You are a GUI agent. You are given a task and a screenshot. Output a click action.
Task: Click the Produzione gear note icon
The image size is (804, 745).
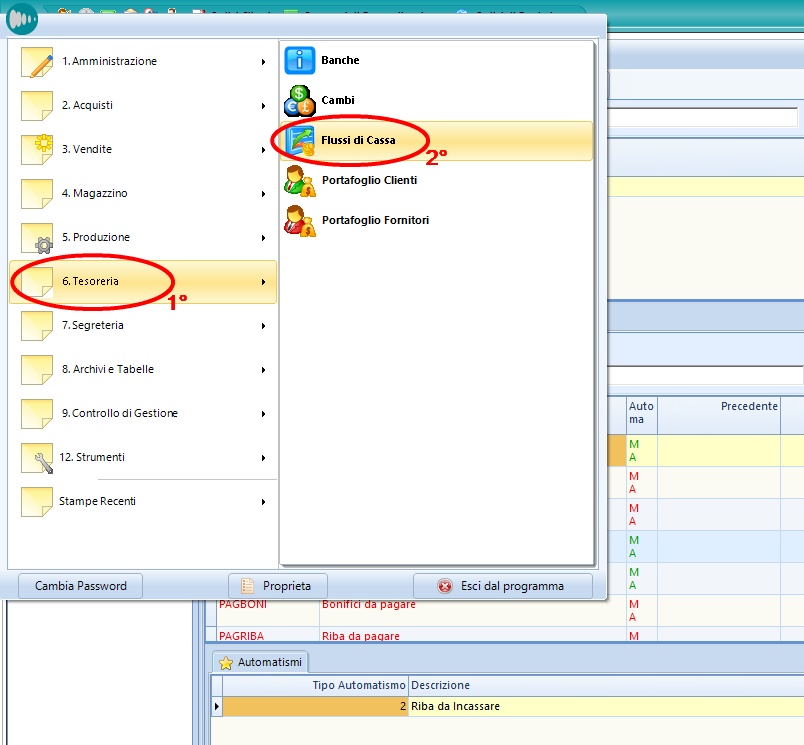[x=37, y=238]
